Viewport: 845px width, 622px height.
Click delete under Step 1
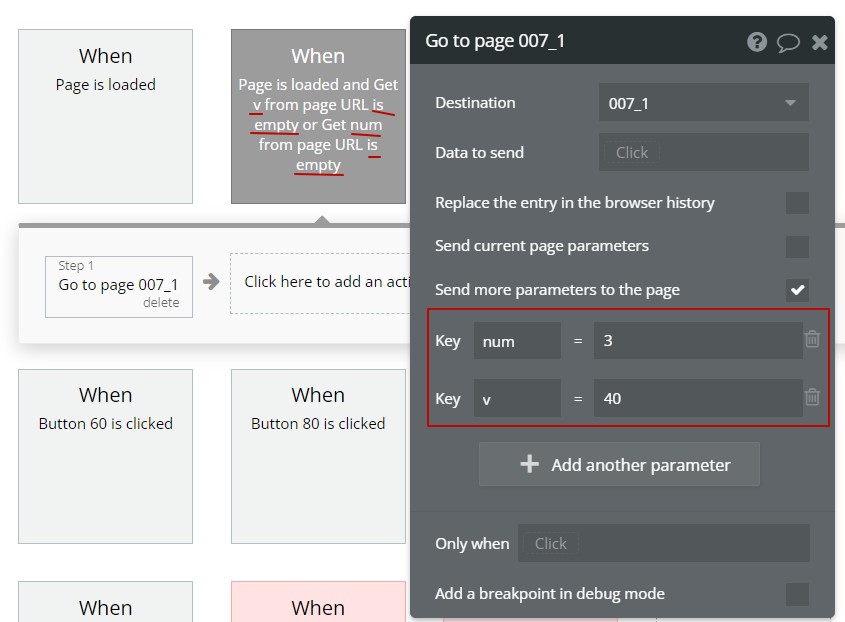[161, 302]
